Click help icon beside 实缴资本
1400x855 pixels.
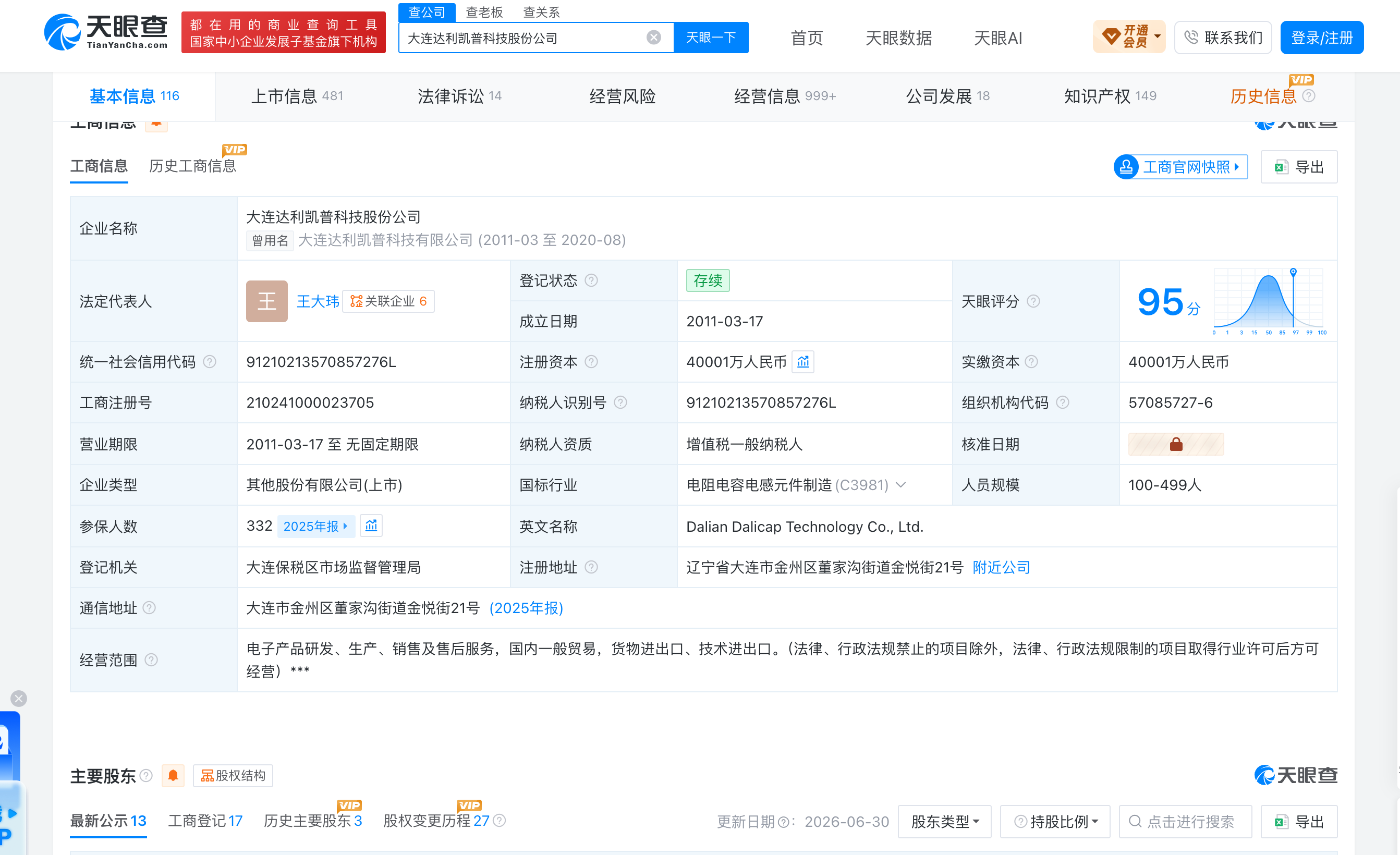(1031, 362)
